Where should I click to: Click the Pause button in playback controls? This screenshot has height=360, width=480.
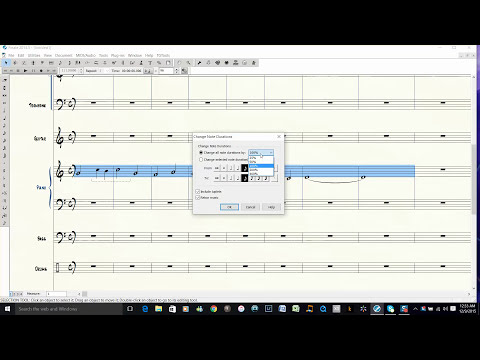coord(33,71)
